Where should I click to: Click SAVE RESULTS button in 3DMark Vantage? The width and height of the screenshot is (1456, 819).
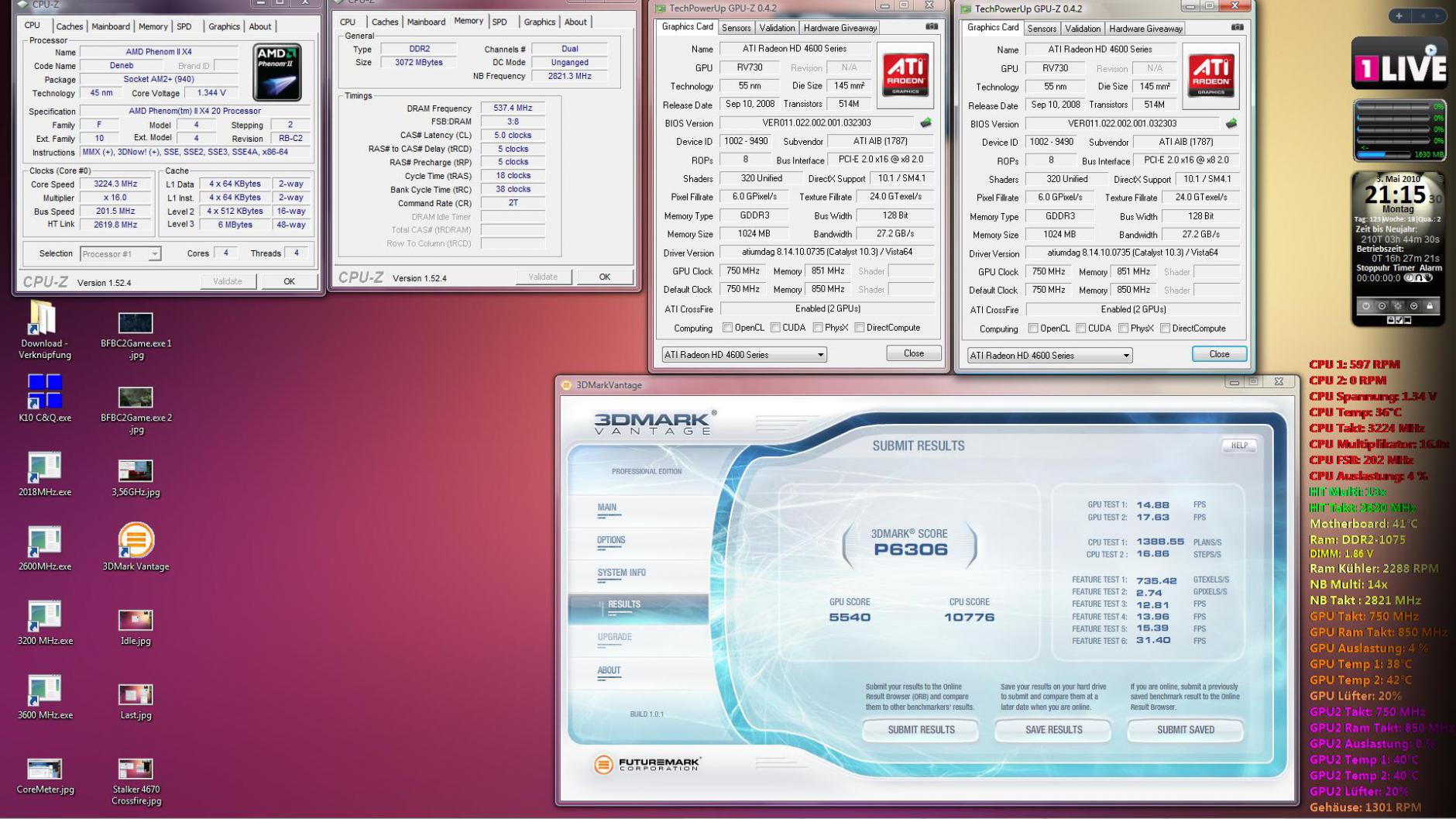tap(1053, 730)
